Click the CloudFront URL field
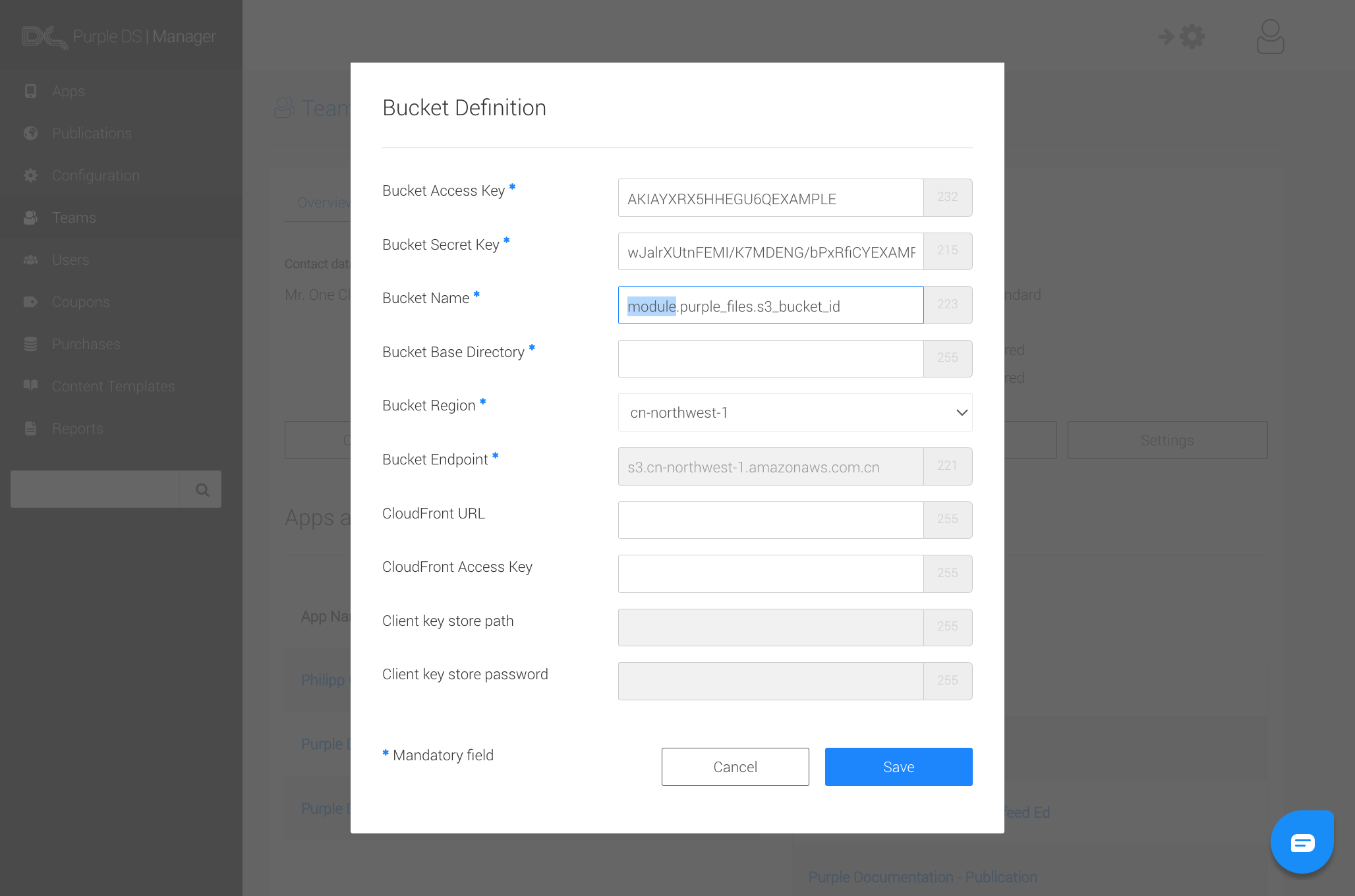Image resolution: width=1355 pixels, height=896 pixels. 770,520
